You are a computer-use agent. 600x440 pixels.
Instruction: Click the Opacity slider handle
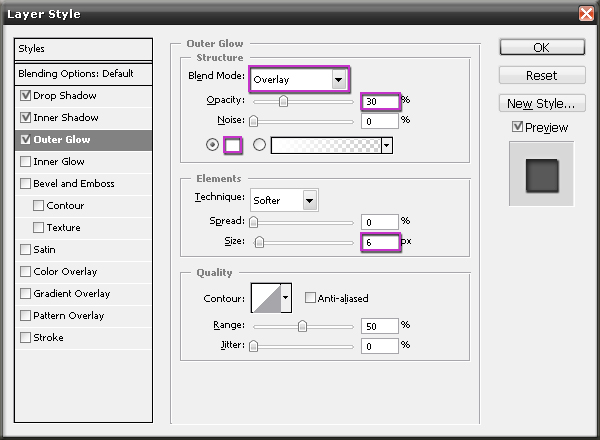283,101
